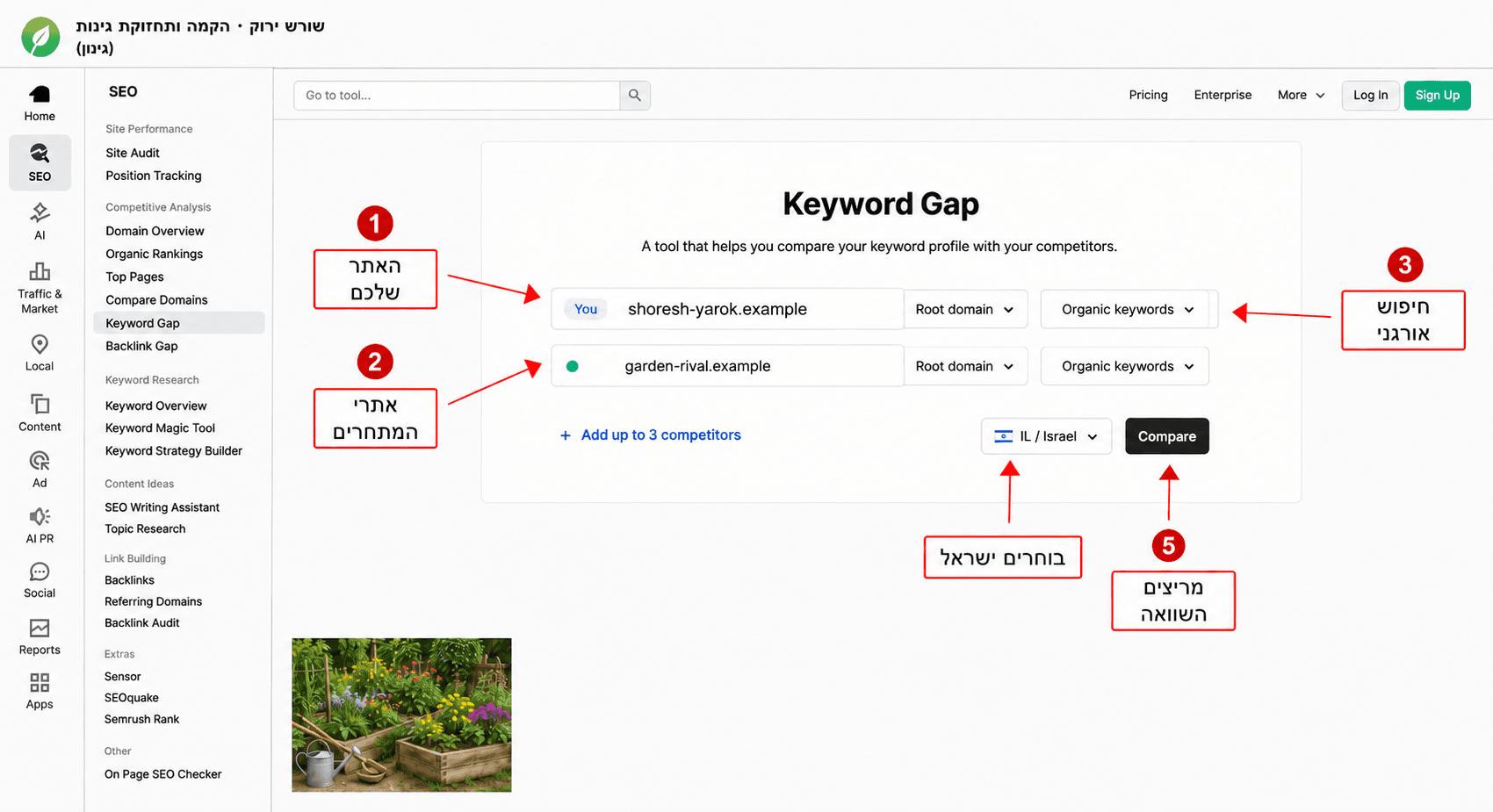Open the Social chat icon
The width and height of the screenshot is (1493, 812).
click(x=40, y=571)
